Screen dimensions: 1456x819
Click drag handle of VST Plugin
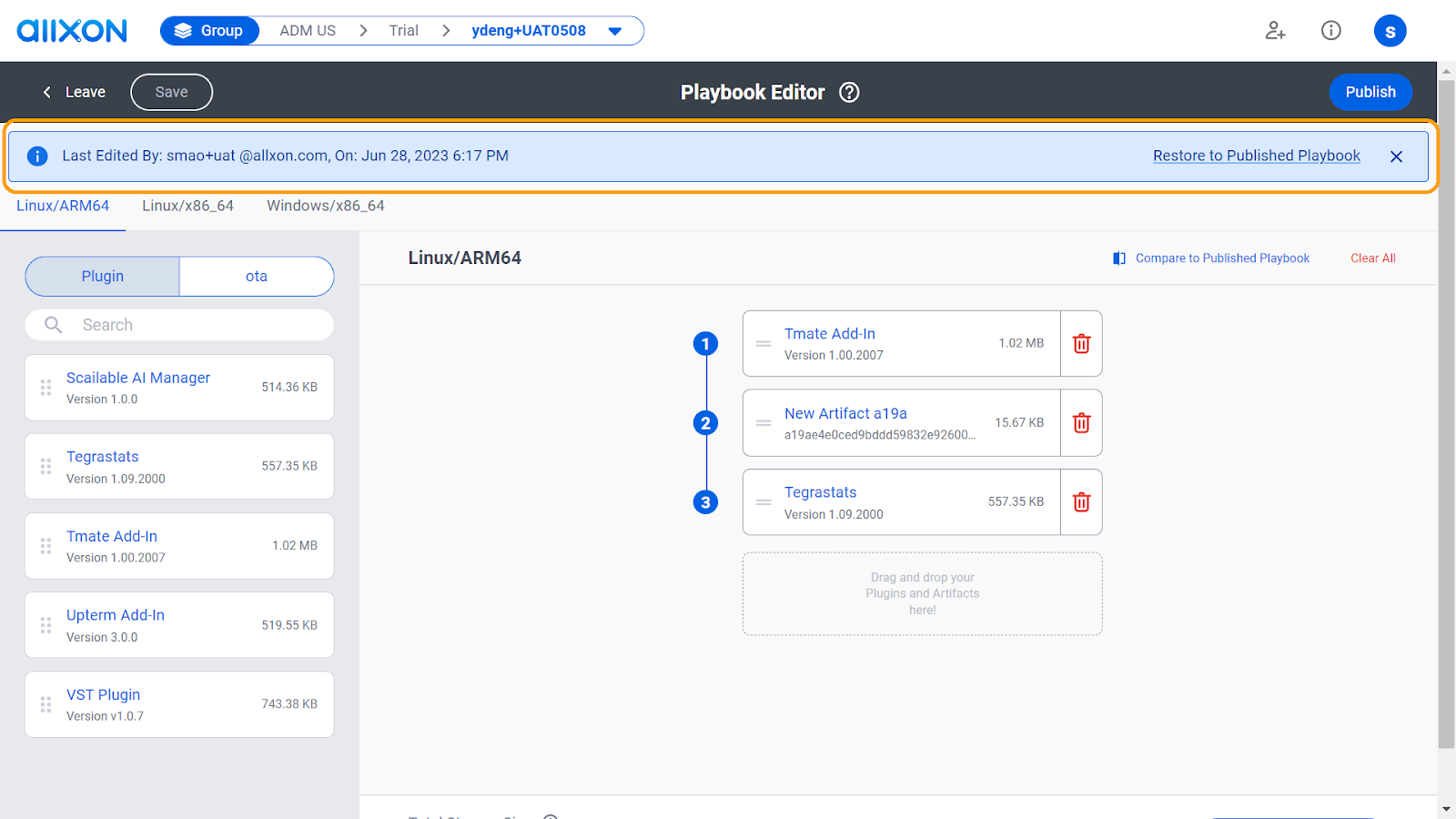pyautogui.click(x=45, y=704)
